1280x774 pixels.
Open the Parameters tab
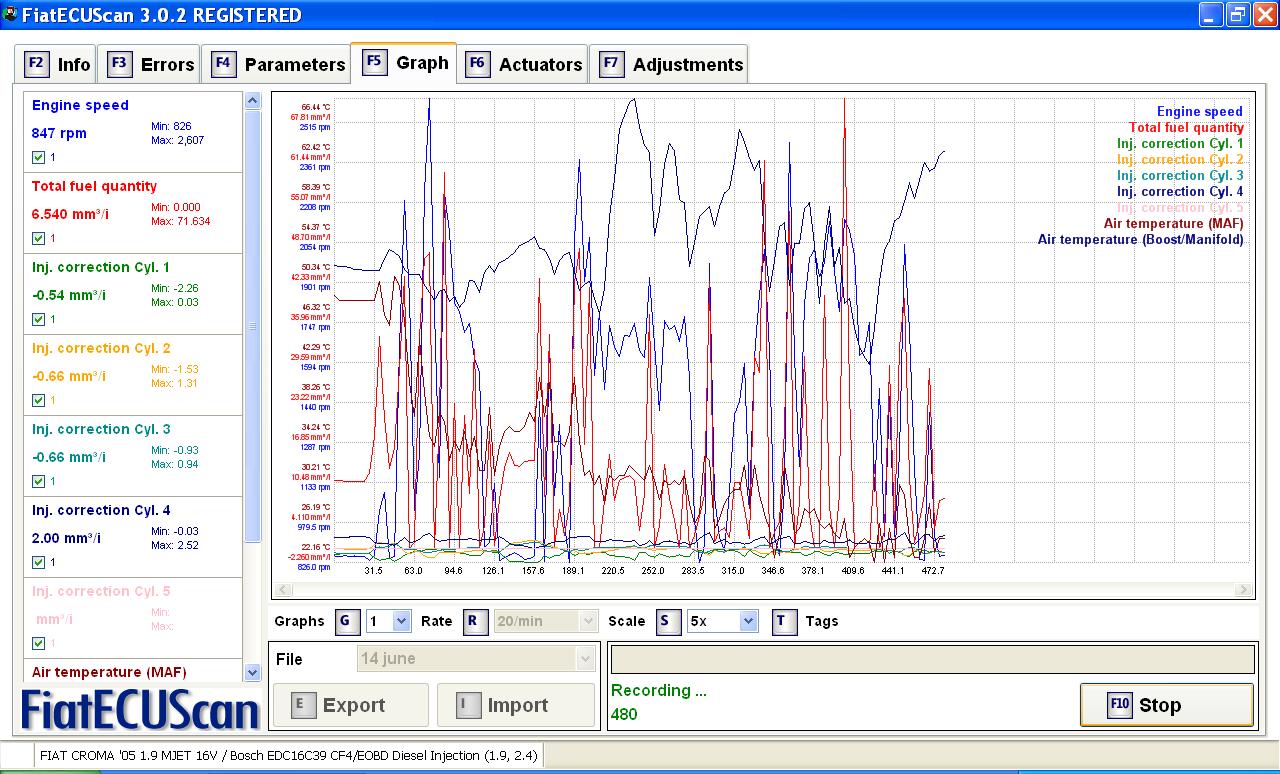coord(278,64)
